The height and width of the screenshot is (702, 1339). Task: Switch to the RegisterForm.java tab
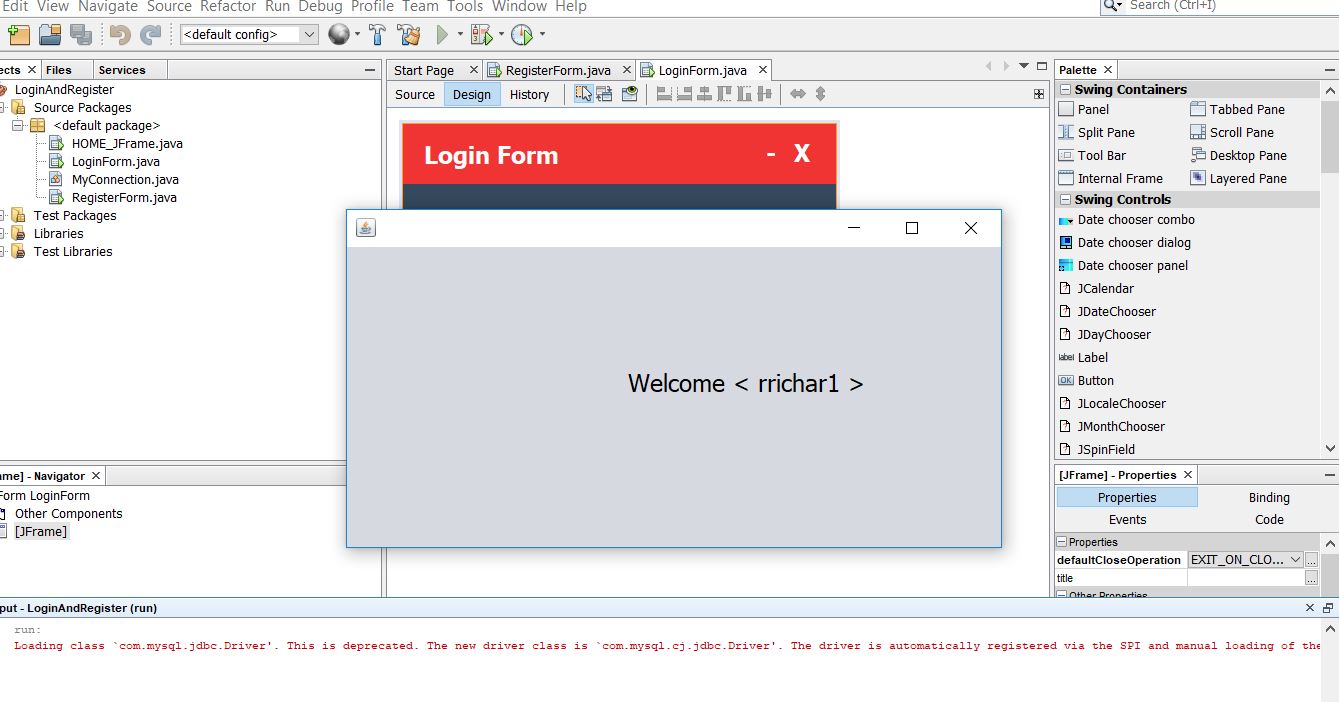558,70
